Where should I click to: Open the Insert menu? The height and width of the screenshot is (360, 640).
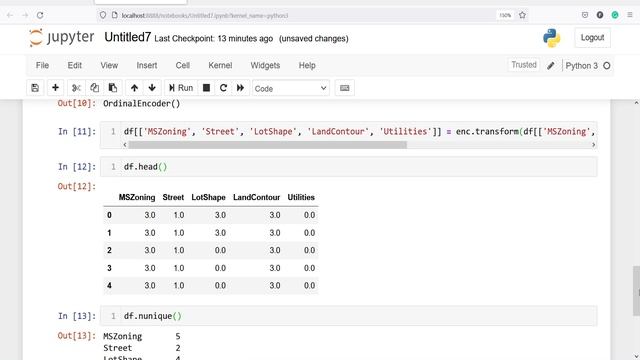coord(147,65)
